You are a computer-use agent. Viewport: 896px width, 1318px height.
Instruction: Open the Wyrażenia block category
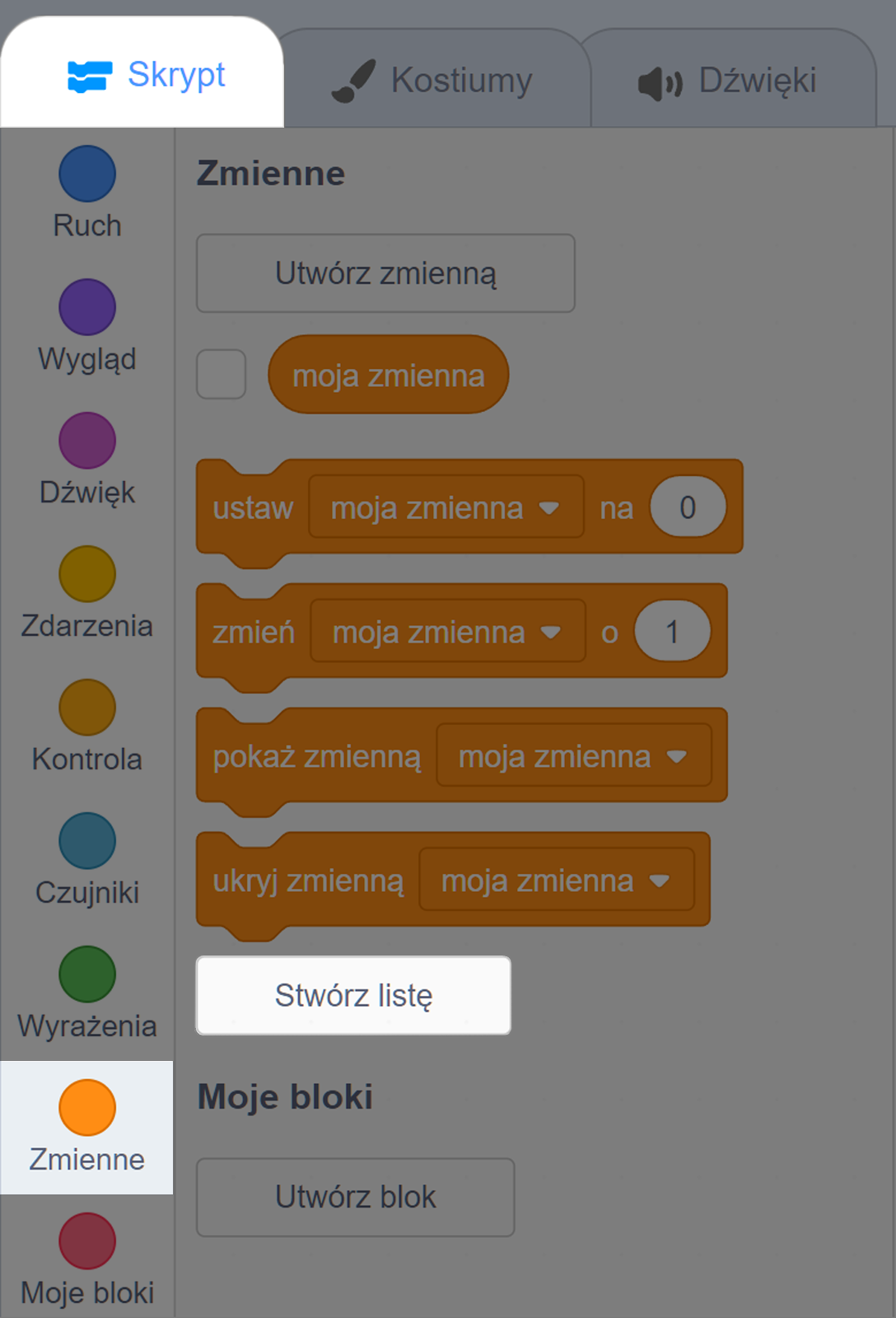click(86, 974)
